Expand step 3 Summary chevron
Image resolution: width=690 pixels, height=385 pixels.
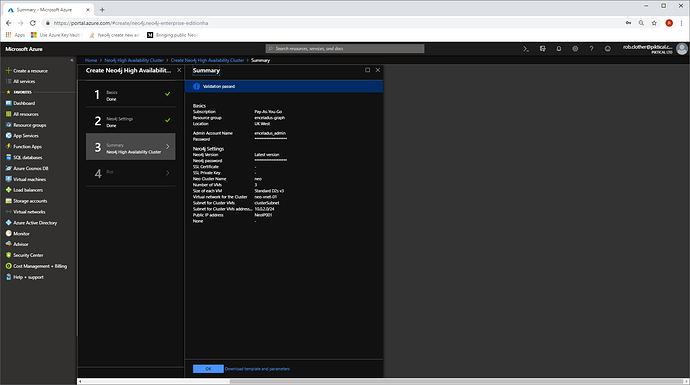168,147
